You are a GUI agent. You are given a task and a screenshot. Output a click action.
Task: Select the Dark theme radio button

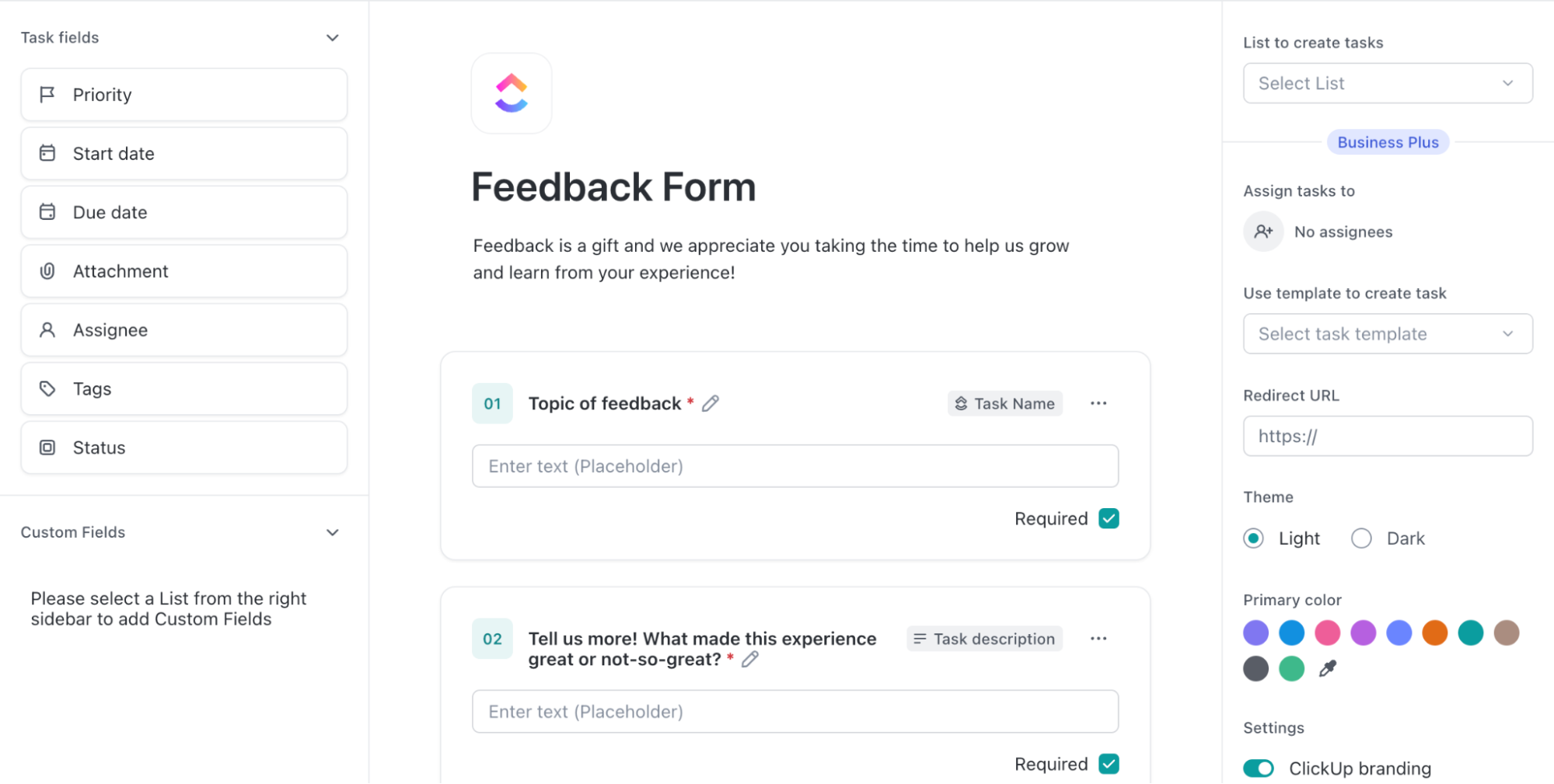click(x=1361, y=538)
